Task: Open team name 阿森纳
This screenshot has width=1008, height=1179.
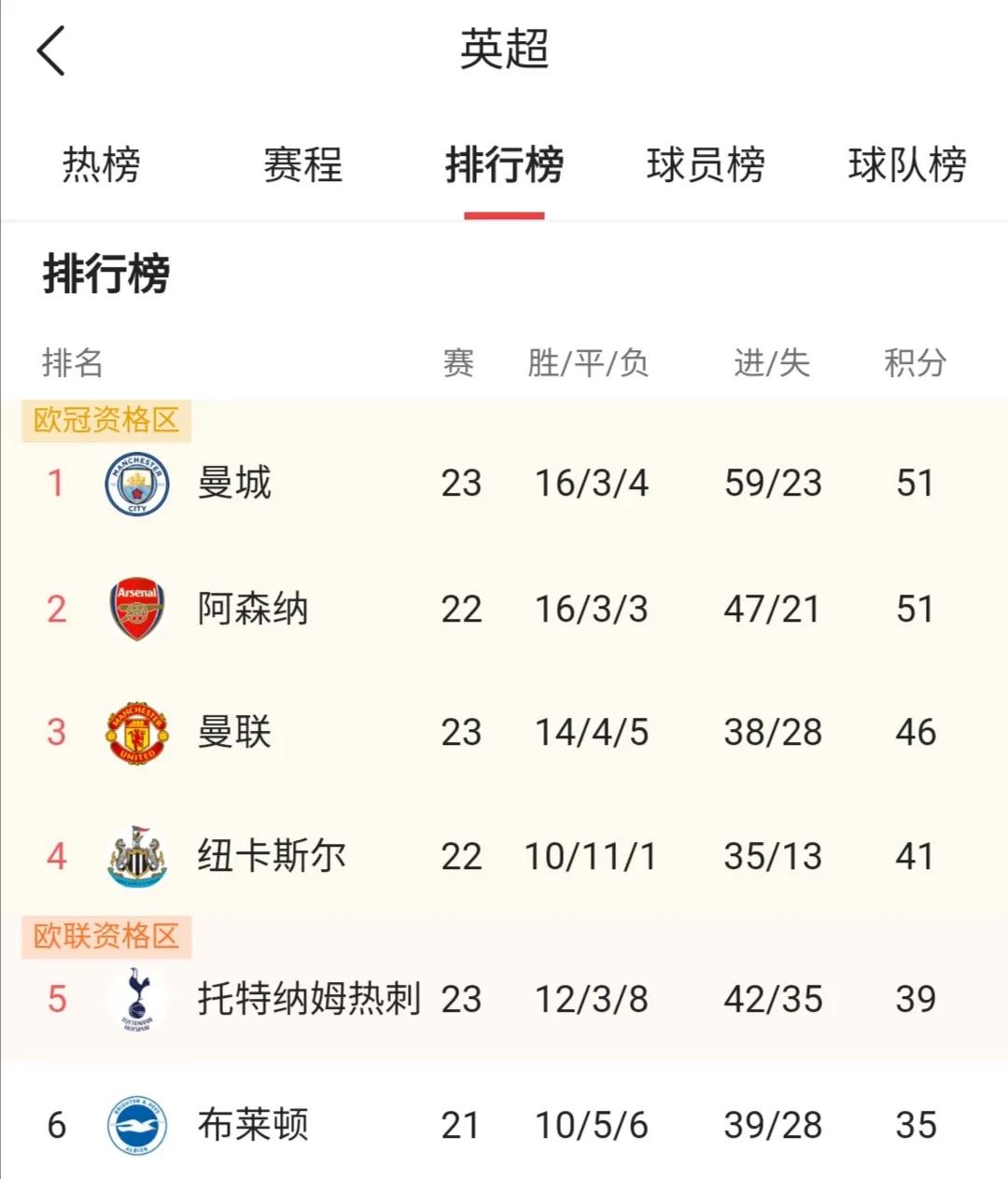Action: coord(252,609)
